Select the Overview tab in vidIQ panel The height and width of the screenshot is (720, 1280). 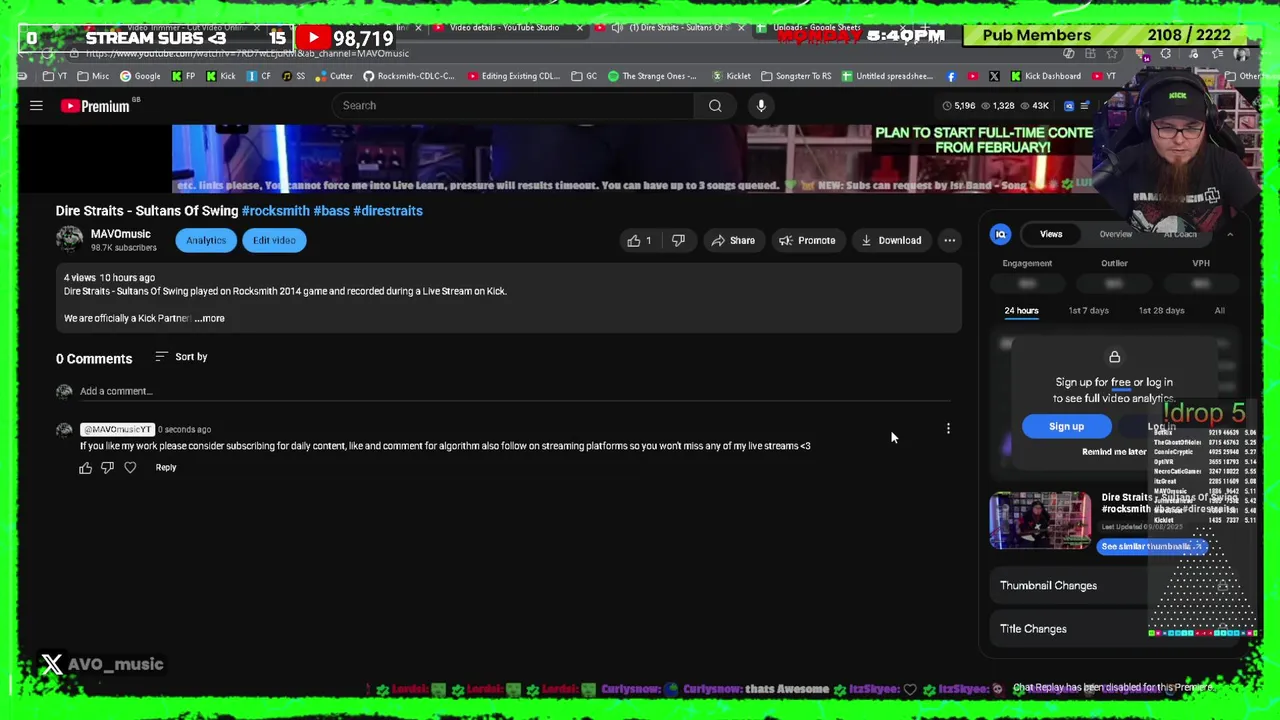[x=1116, y=234]
